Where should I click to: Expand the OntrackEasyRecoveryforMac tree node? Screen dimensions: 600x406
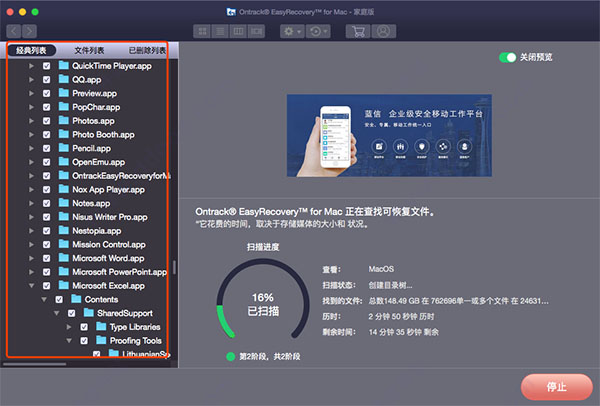click(x=31, y=176)
